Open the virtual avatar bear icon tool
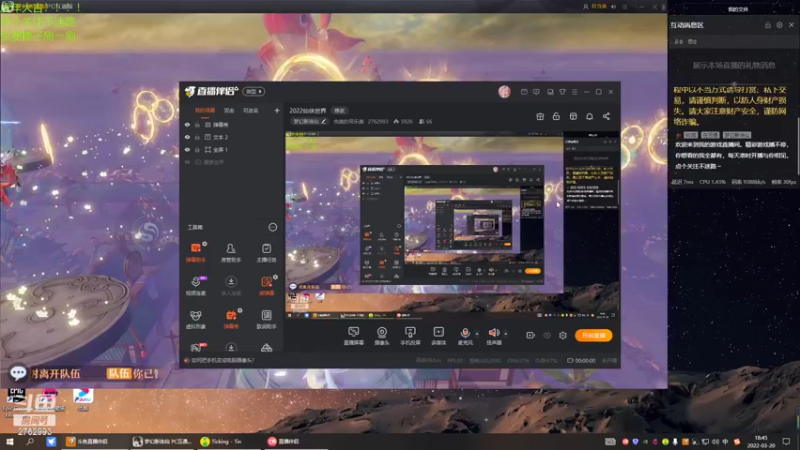 196,319
